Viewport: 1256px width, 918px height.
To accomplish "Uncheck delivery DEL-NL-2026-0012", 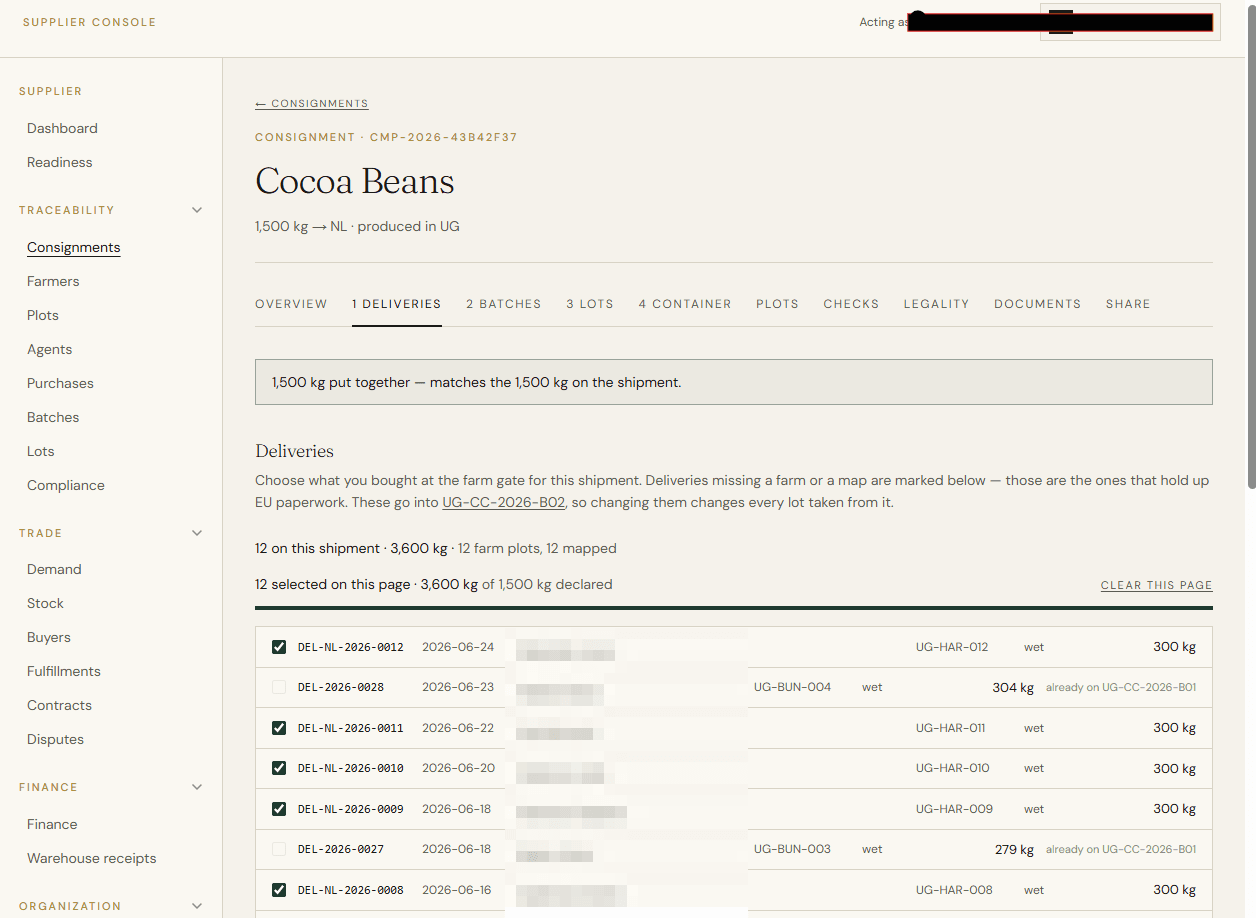I will click(279, 647).
